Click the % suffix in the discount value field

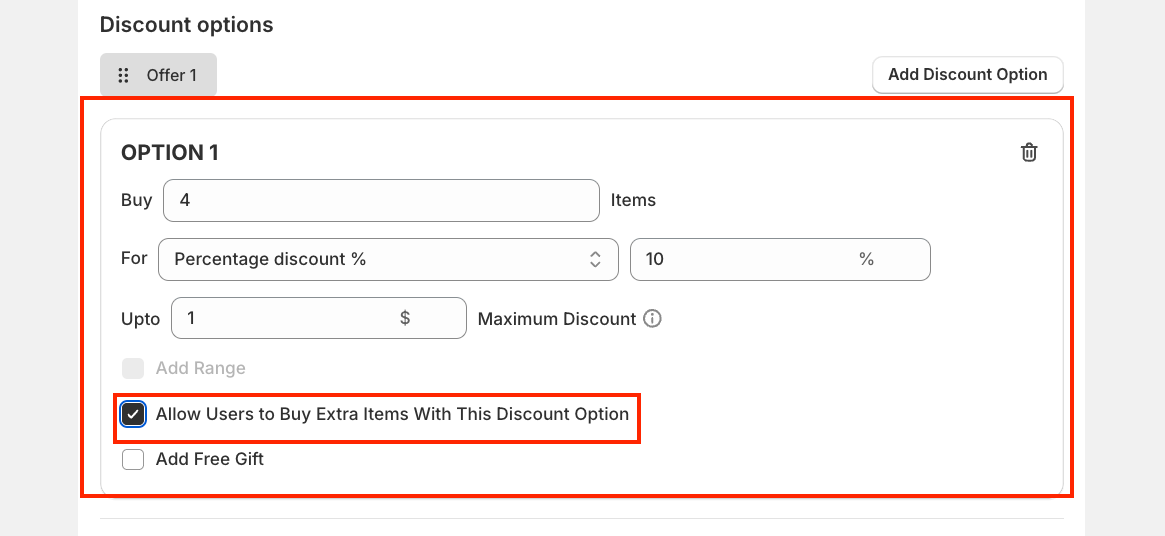point(866,259)
